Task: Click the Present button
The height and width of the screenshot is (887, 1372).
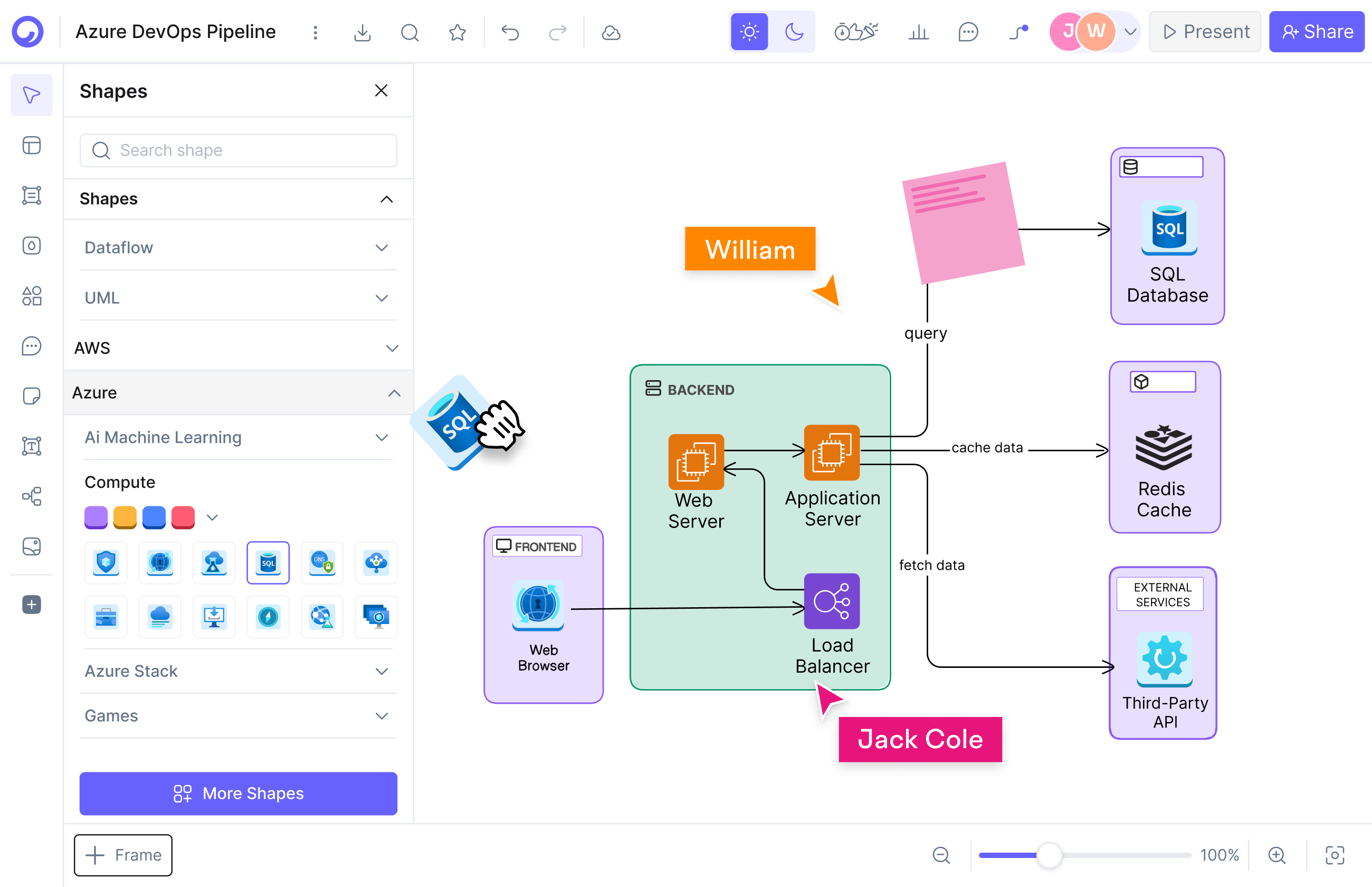Action: 1205,32
